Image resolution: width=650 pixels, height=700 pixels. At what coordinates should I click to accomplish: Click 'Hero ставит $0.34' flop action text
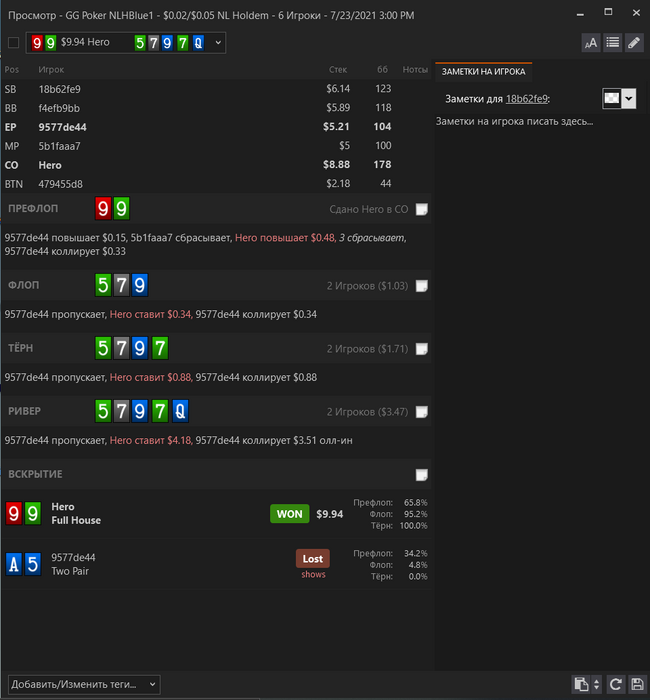click(x=150, y=314)
